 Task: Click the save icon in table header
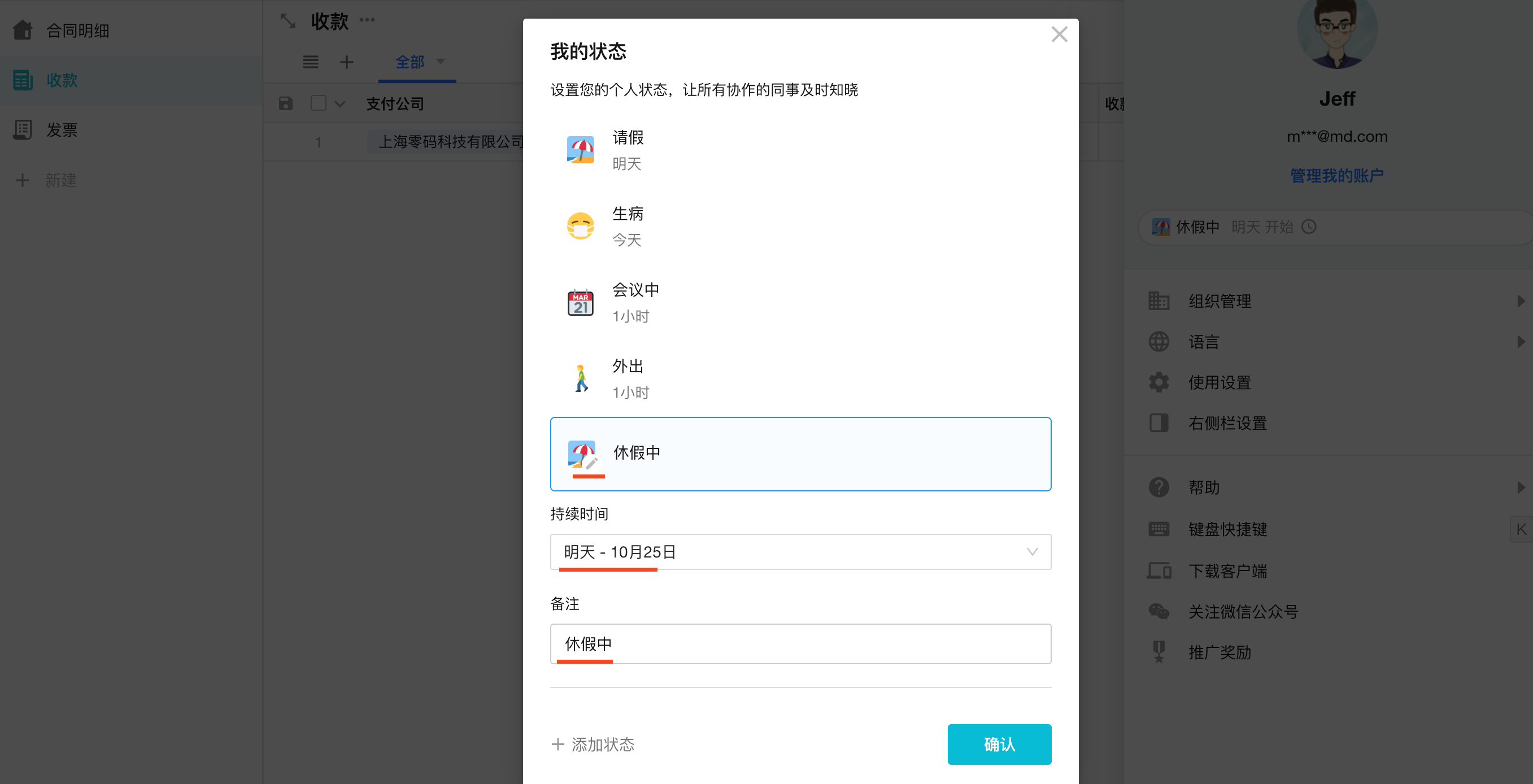click(286, 103)
